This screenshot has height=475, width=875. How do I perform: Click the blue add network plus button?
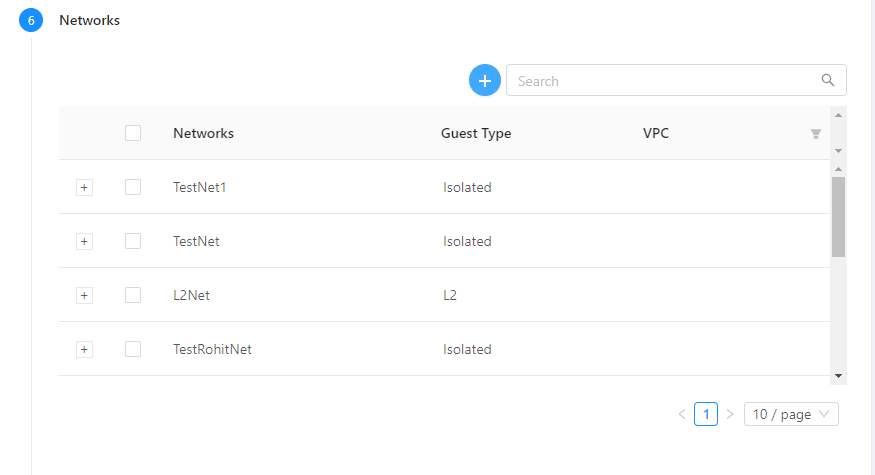tap(485, 81)
